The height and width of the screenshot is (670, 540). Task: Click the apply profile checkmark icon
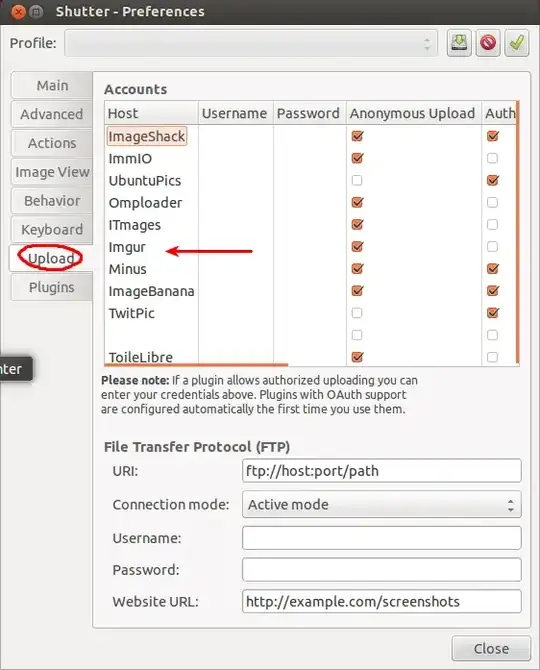click(517, 43)
